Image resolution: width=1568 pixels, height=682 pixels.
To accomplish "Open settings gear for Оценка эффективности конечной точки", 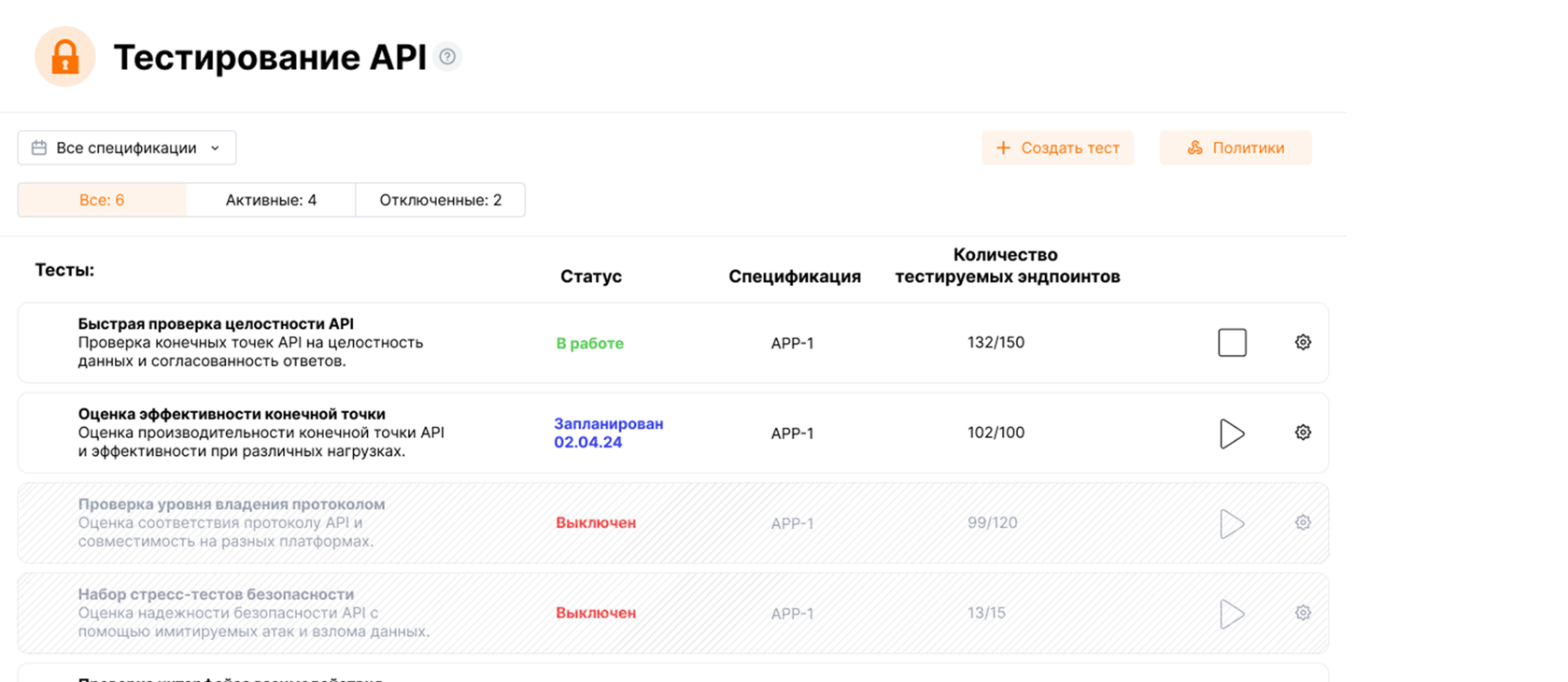I will pyautogui.click(x=1303, y=433).
